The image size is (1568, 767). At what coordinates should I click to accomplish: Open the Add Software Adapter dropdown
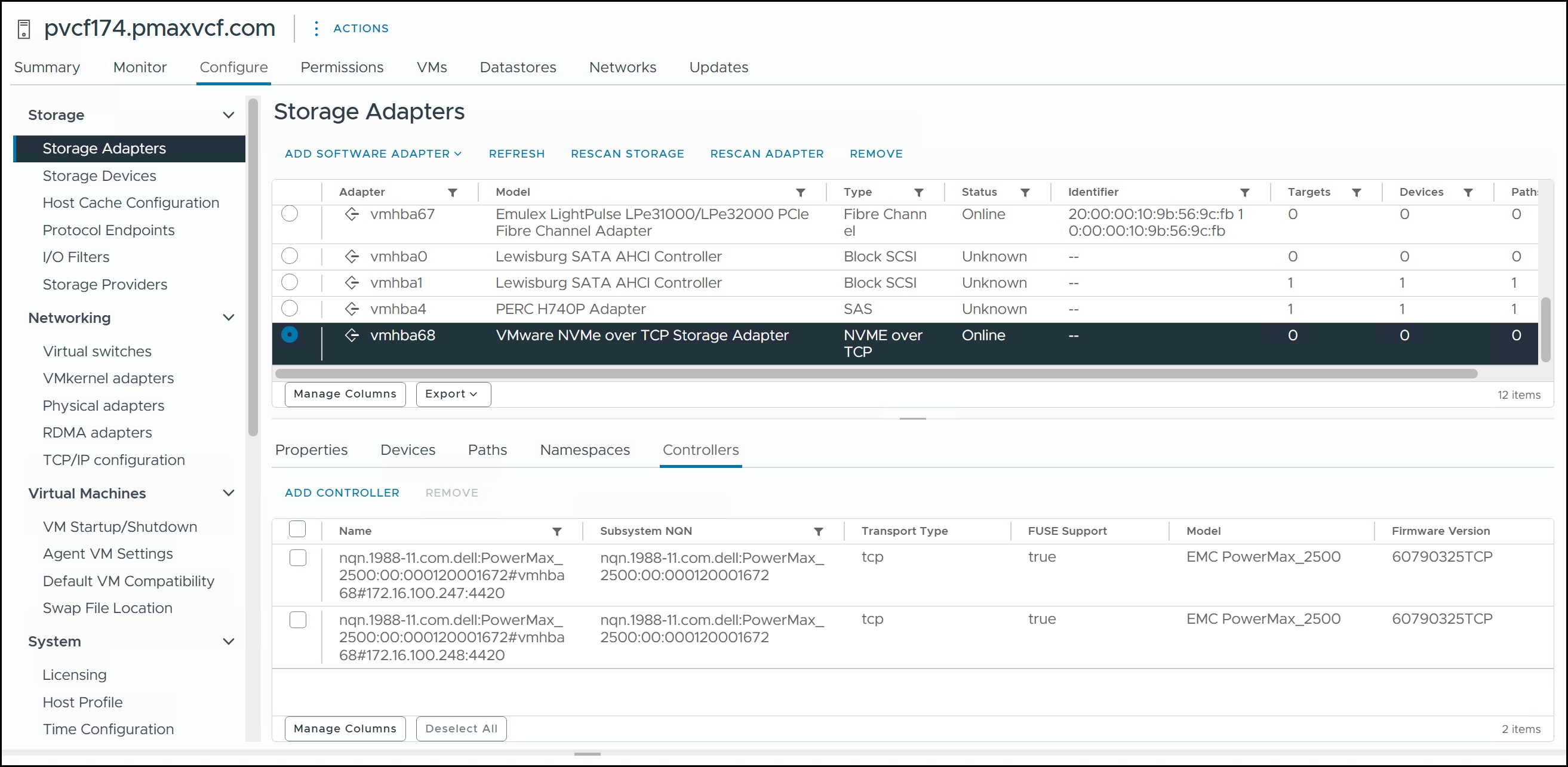point(373,154)
